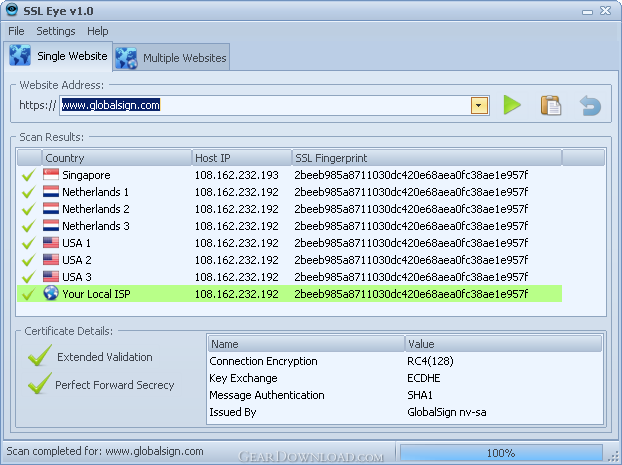622x465 pixels.
Task: Select the Your Local ISP row text
Action: [96, 294]
